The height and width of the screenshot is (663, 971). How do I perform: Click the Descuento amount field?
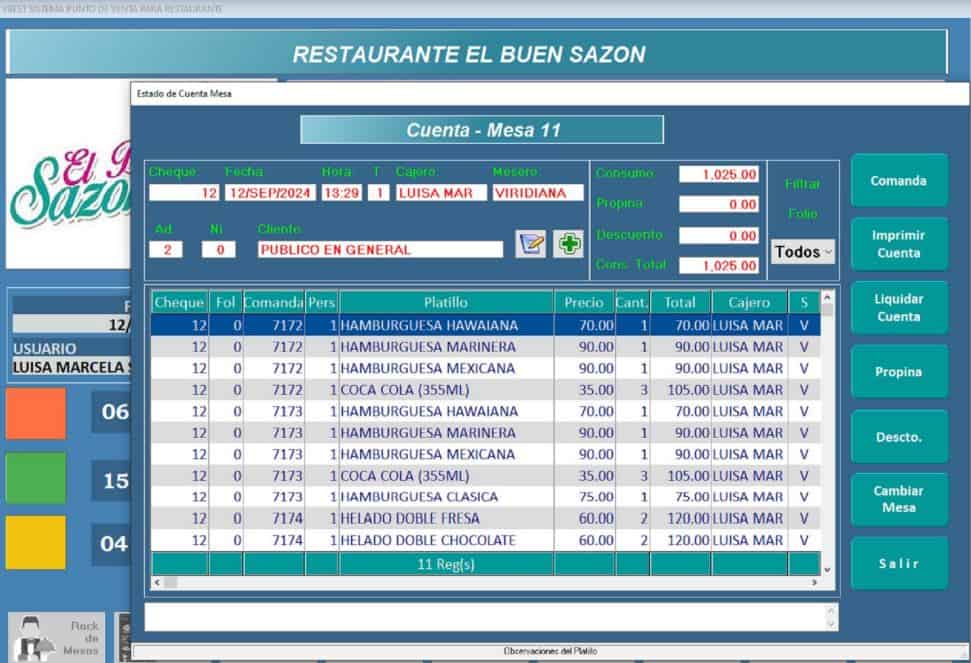[x=718, y=235]
